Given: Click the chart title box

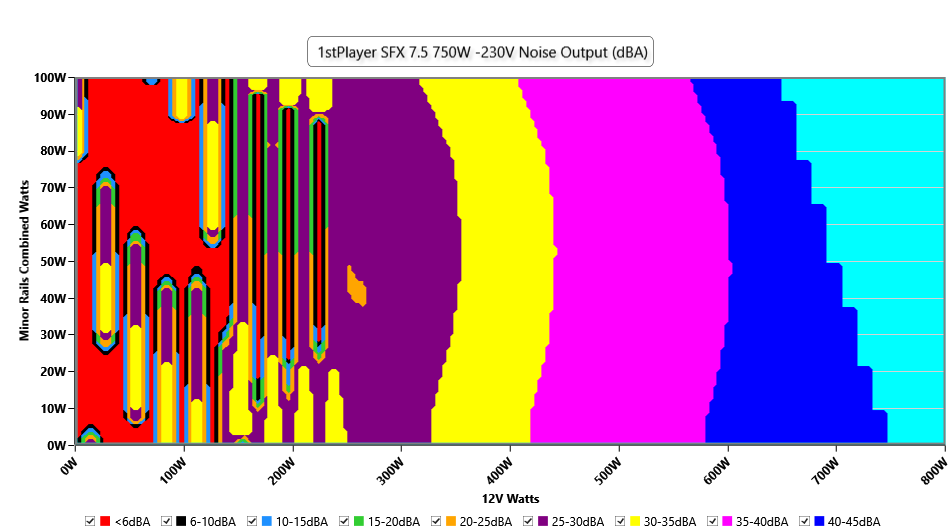Looking at the screenshot, I should coord(480,53).
